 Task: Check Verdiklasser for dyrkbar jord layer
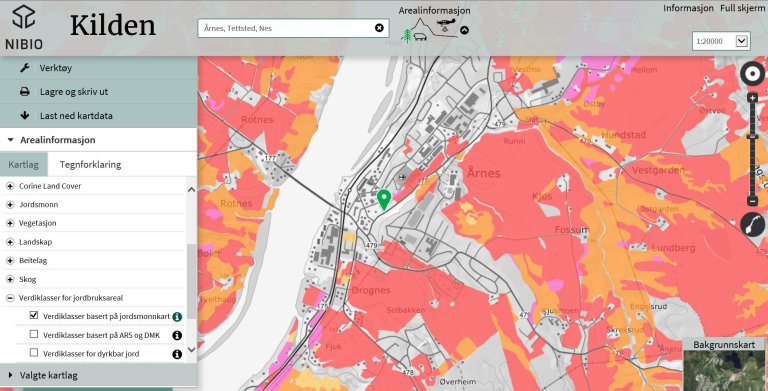click(34, 352)
